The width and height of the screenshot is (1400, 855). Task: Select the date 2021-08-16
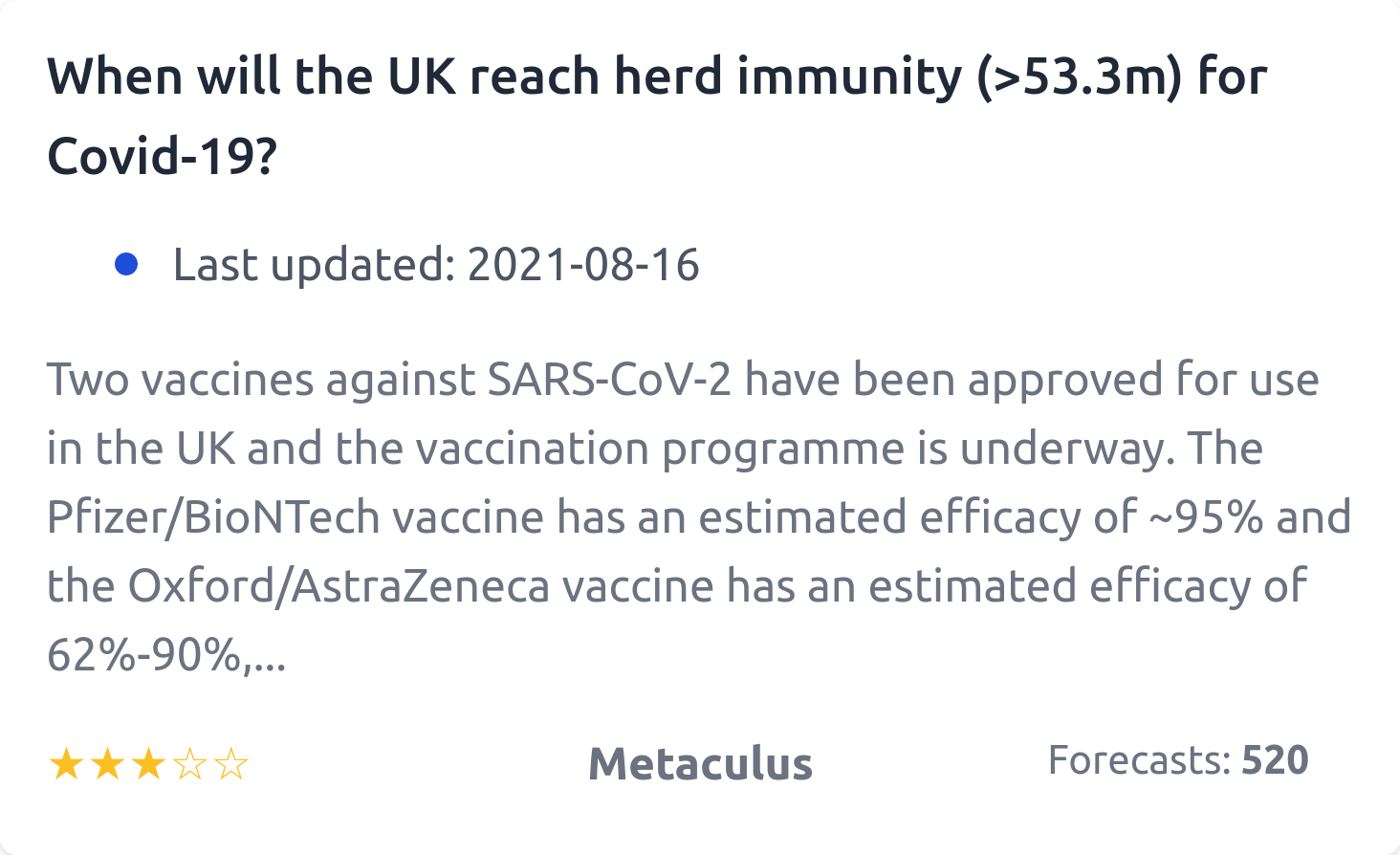pyautogui.click(x=583, y=265)
